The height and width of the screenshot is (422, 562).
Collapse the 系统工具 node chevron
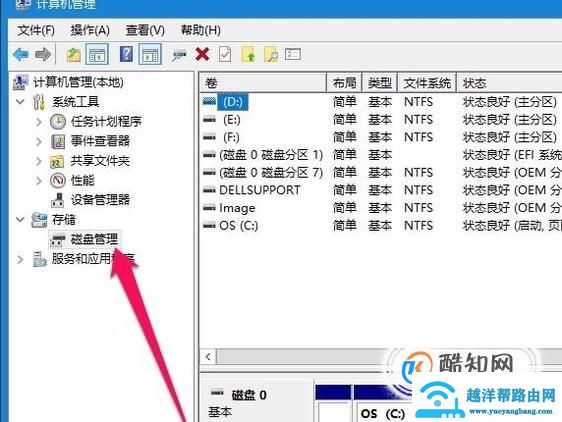[20, 102]
